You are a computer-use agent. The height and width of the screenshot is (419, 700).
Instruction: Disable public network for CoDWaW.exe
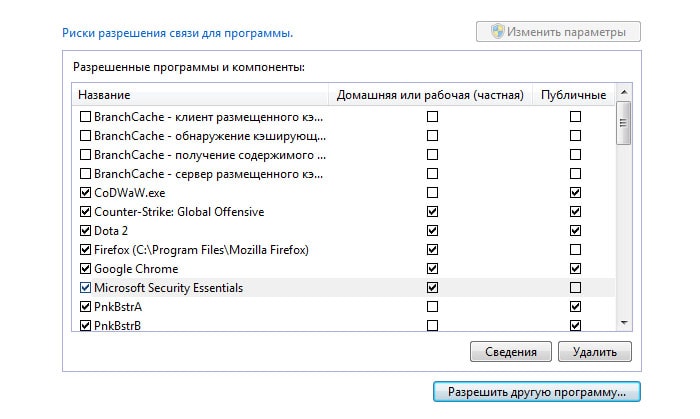coord(575,193)
